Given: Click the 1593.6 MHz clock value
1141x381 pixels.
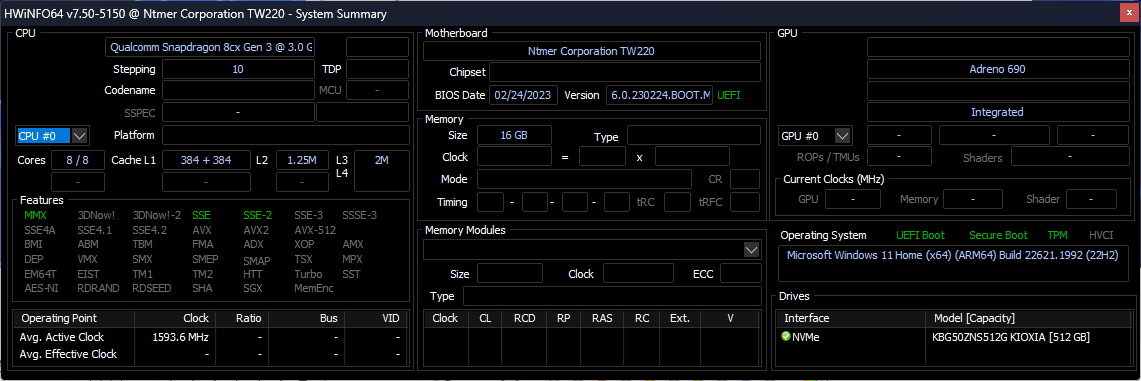Looking at the screenshot, I should [x=180, y=337].
